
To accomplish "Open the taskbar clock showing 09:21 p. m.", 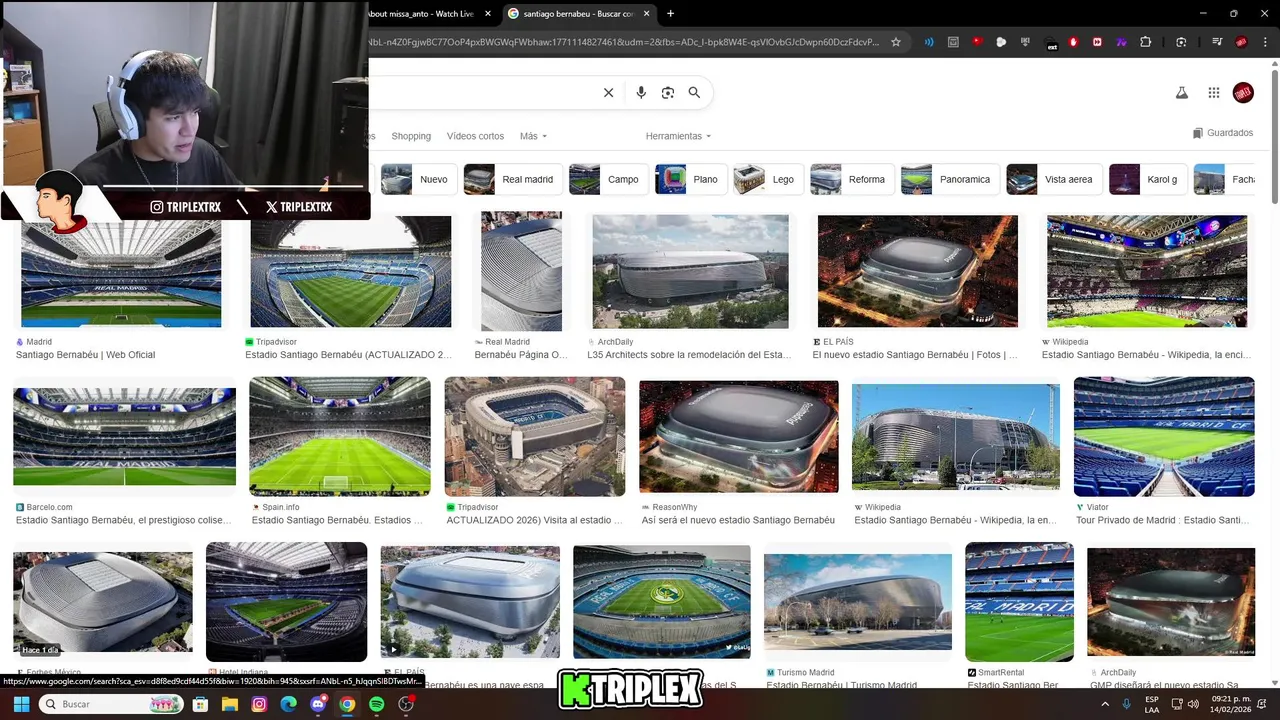I will coord(1232,704).
